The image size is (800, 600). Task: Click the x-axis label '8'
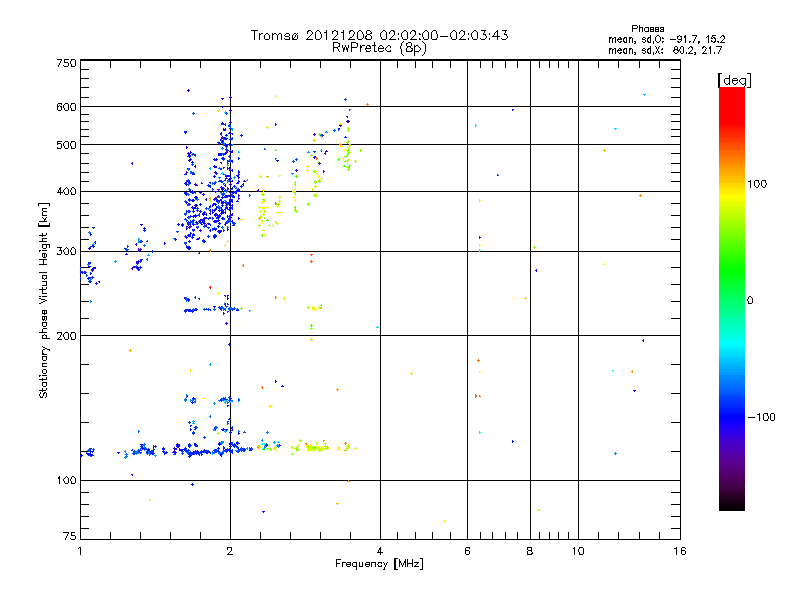tap(530, 551)
